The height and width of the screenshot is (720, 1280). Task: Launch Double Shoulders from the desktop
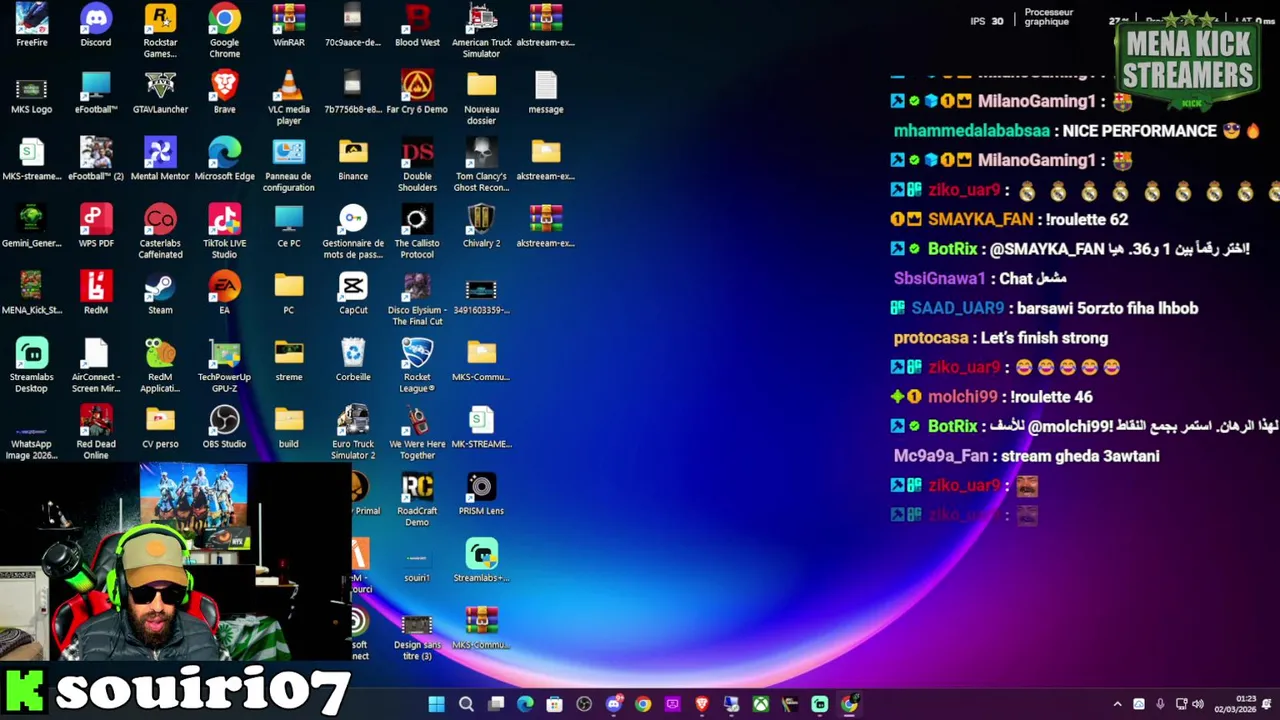417,164
